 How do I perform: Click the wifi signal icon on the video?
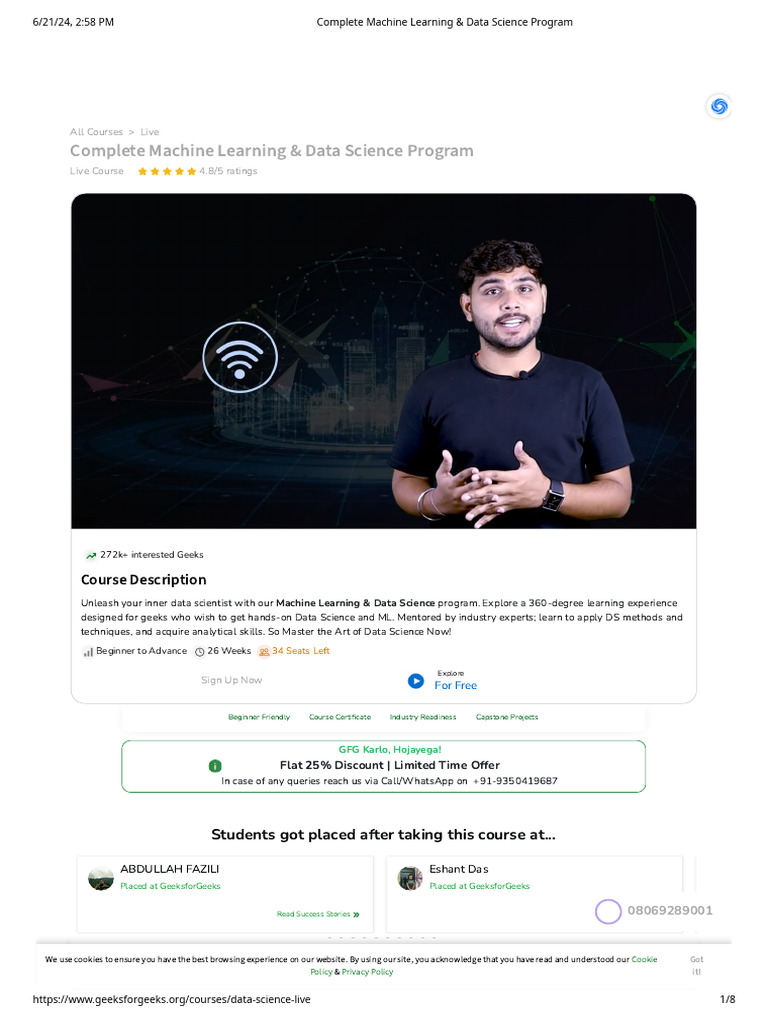(x=240, y=357)
